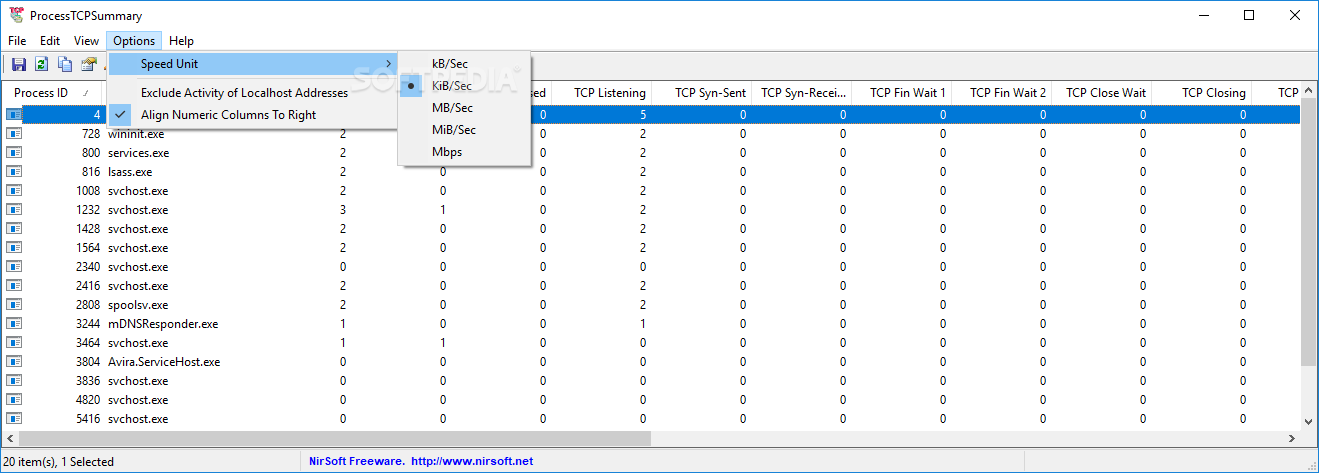Click the icon of svchost.exe PID 1008
Screen dimensions: 1319x473
point(14,191)
